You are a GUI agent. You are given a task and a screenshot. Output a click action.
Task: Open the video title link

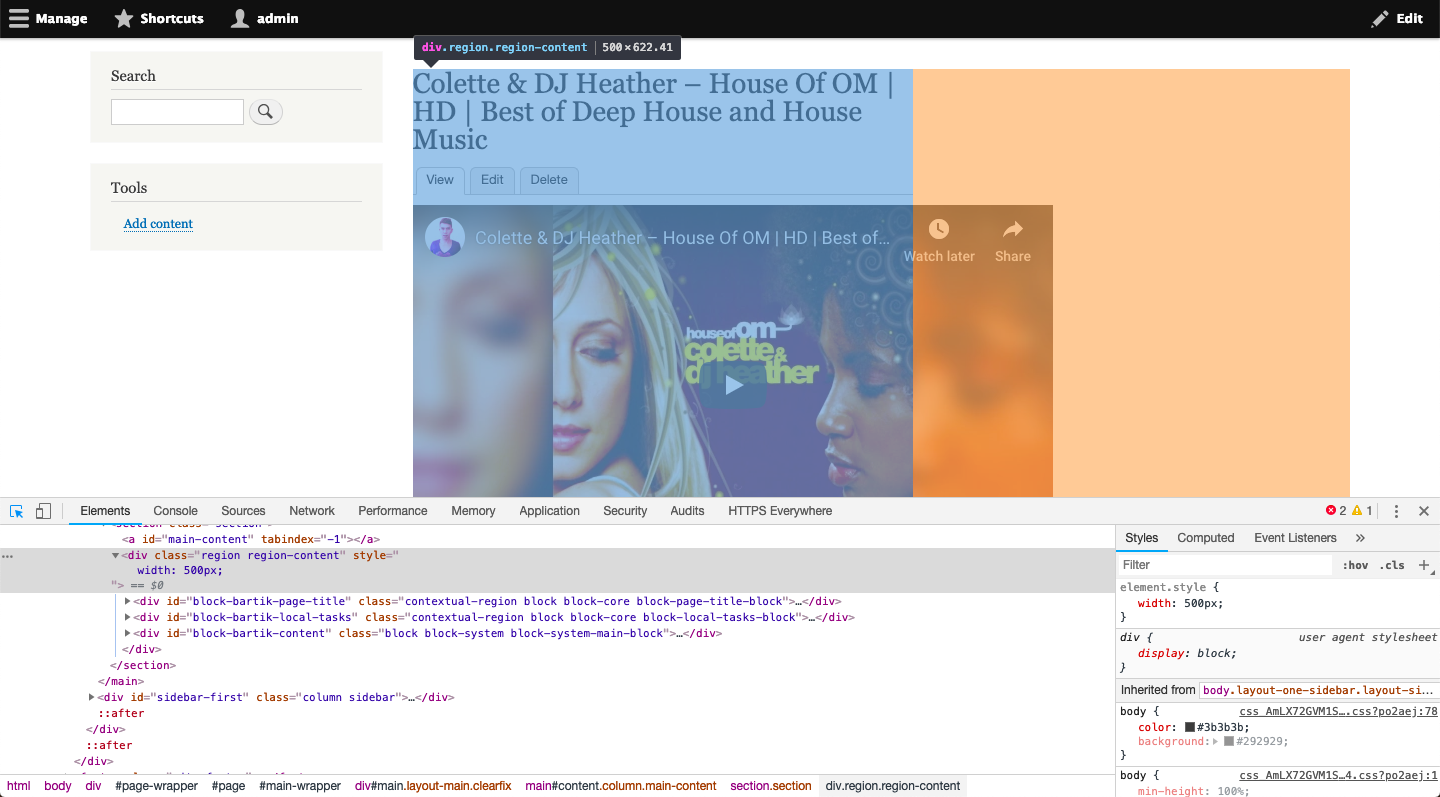pos(682,238)
